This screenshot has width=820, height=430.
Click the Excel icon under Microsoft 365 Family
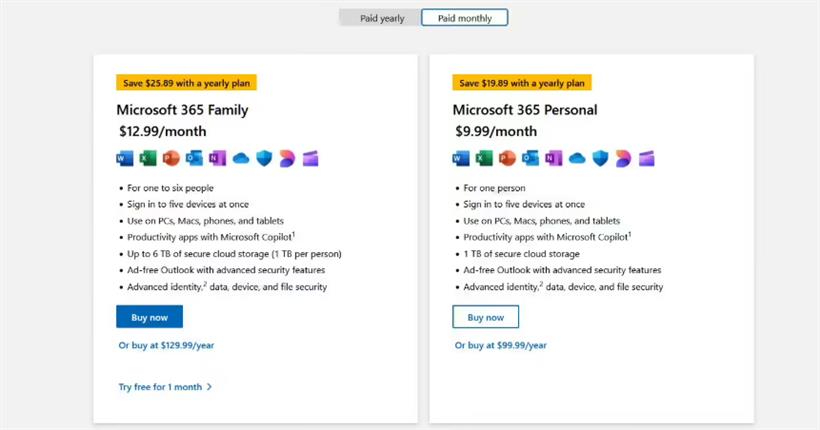point(148,158)
